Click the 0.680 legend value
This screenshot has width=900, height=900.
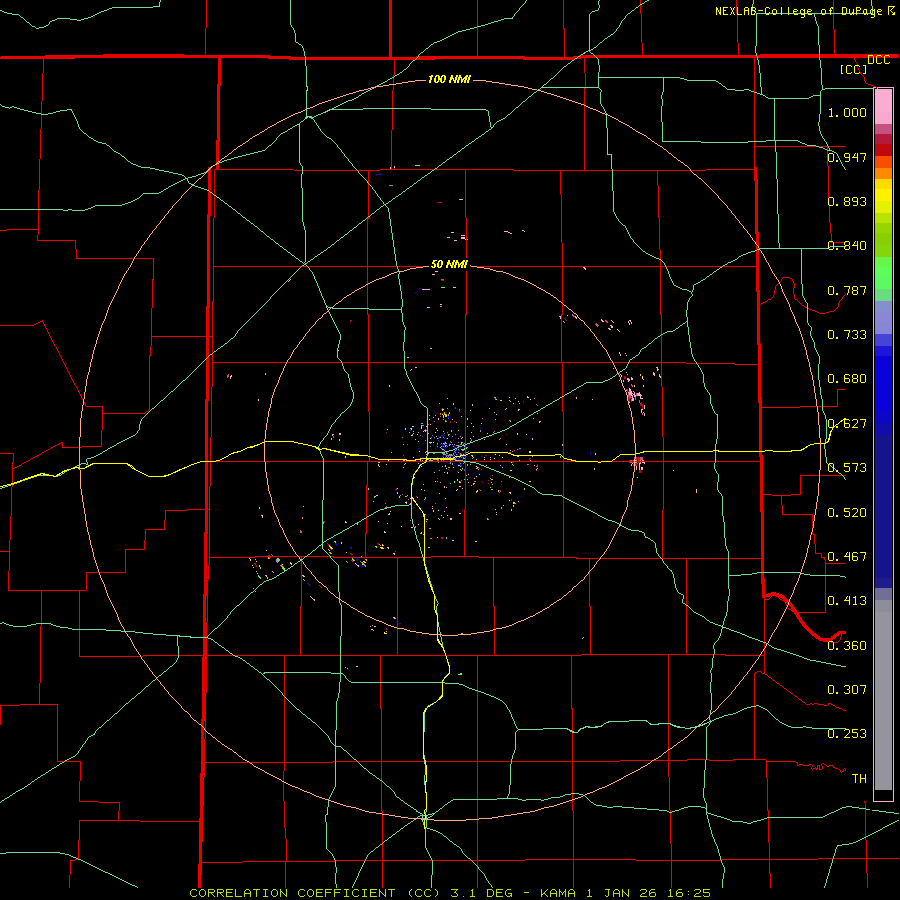point(847,379)
